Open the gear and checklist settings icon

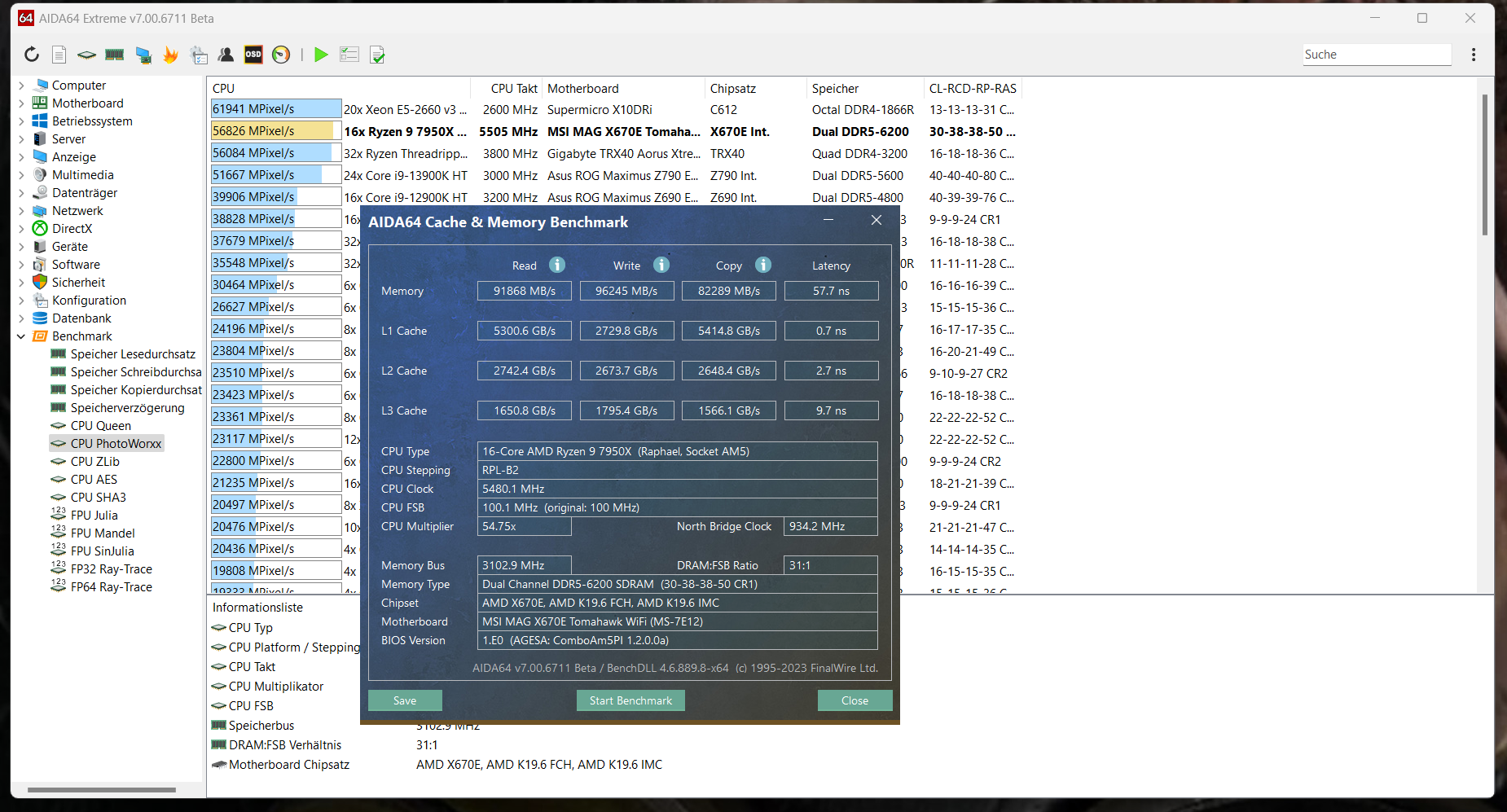click(199, 55)
